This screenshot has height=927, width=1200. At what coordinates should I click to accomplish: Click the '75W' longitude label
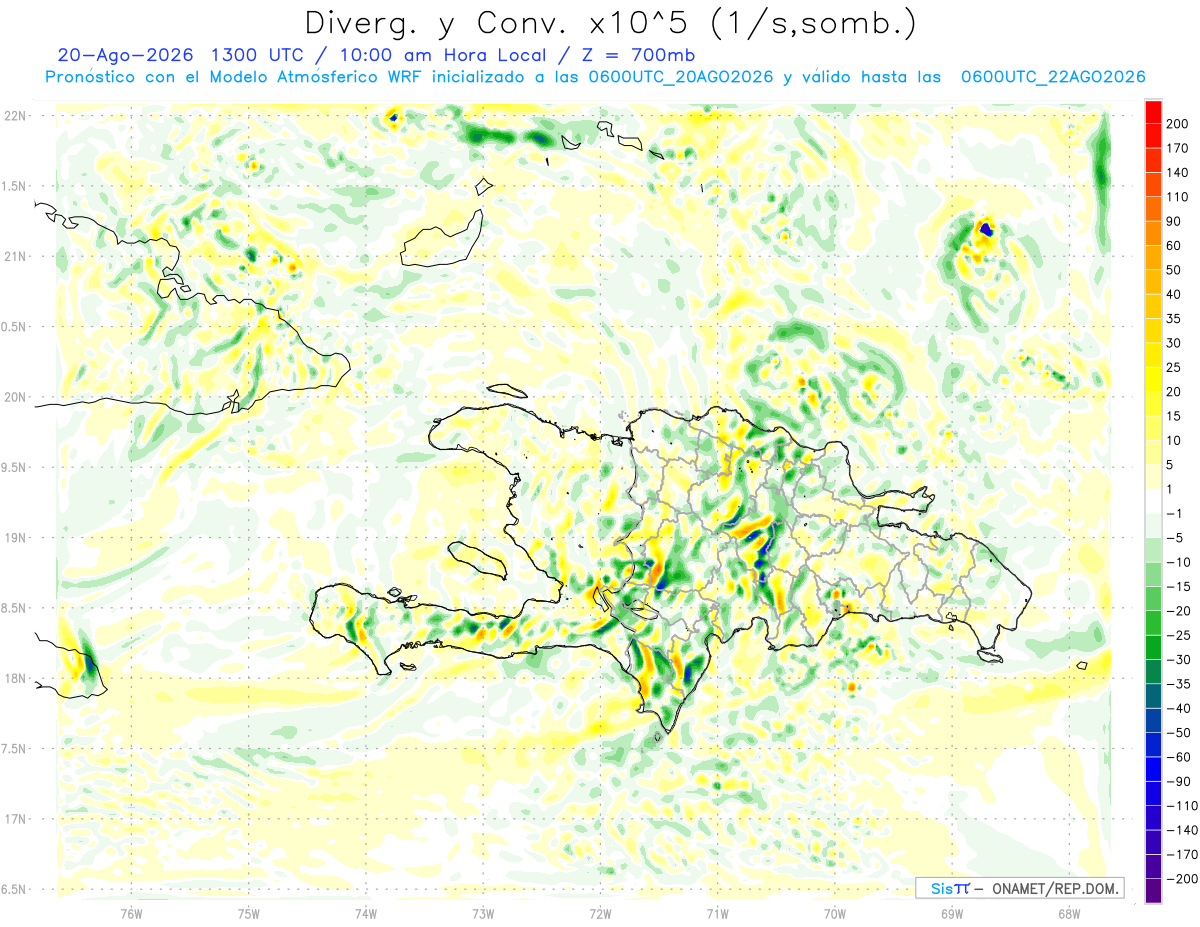[249, 913]
